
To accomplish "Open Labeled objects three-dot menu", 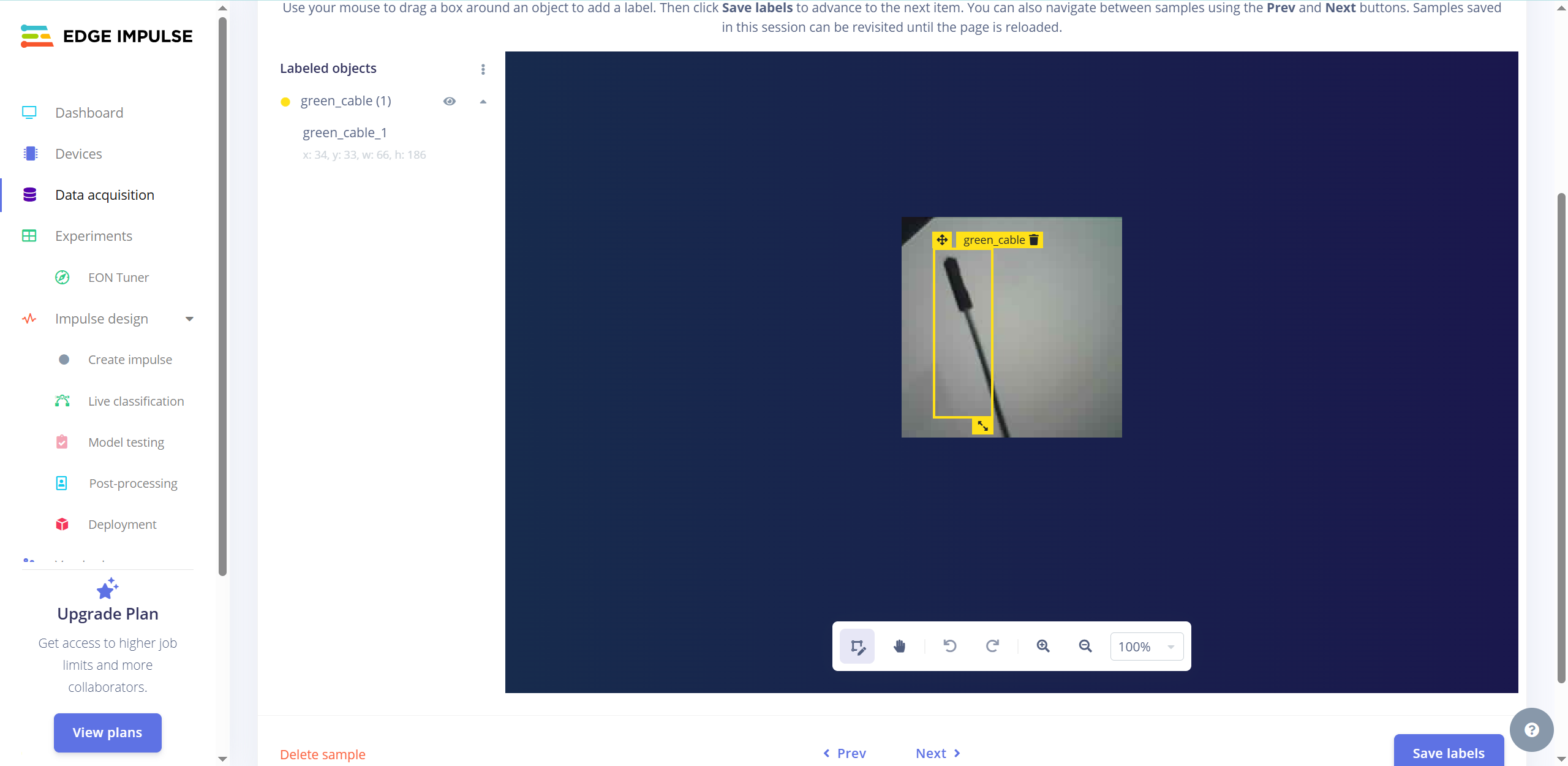I will (483, 69).
